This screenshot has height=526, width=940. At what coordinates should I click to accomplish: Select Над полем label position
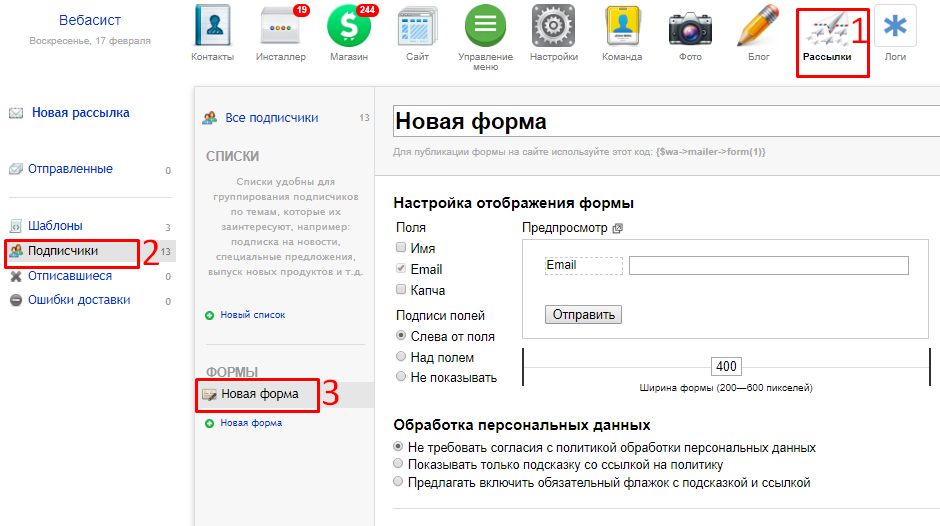click(x=401, y=356)
